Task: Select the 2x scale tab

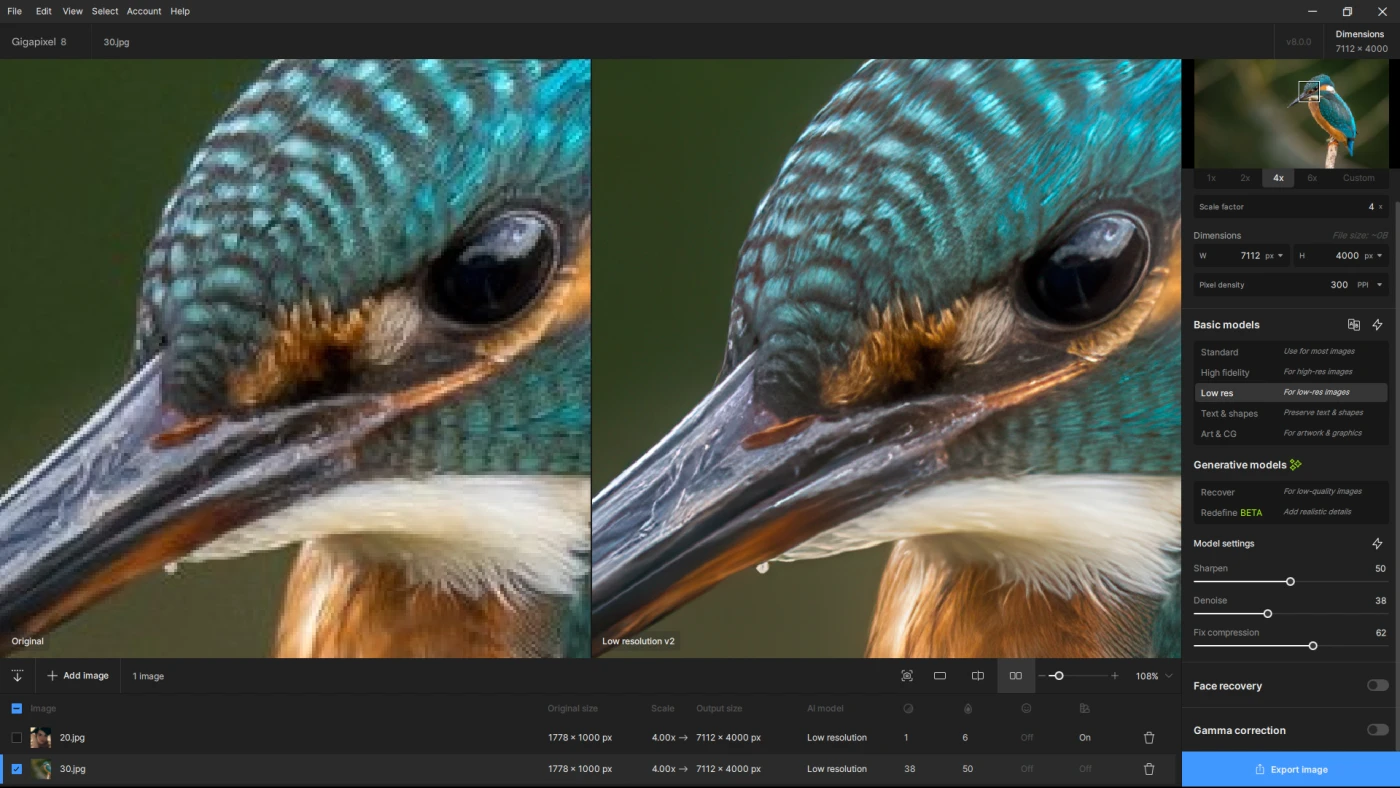Action: pyautogui.click(x=1245, y=178)
